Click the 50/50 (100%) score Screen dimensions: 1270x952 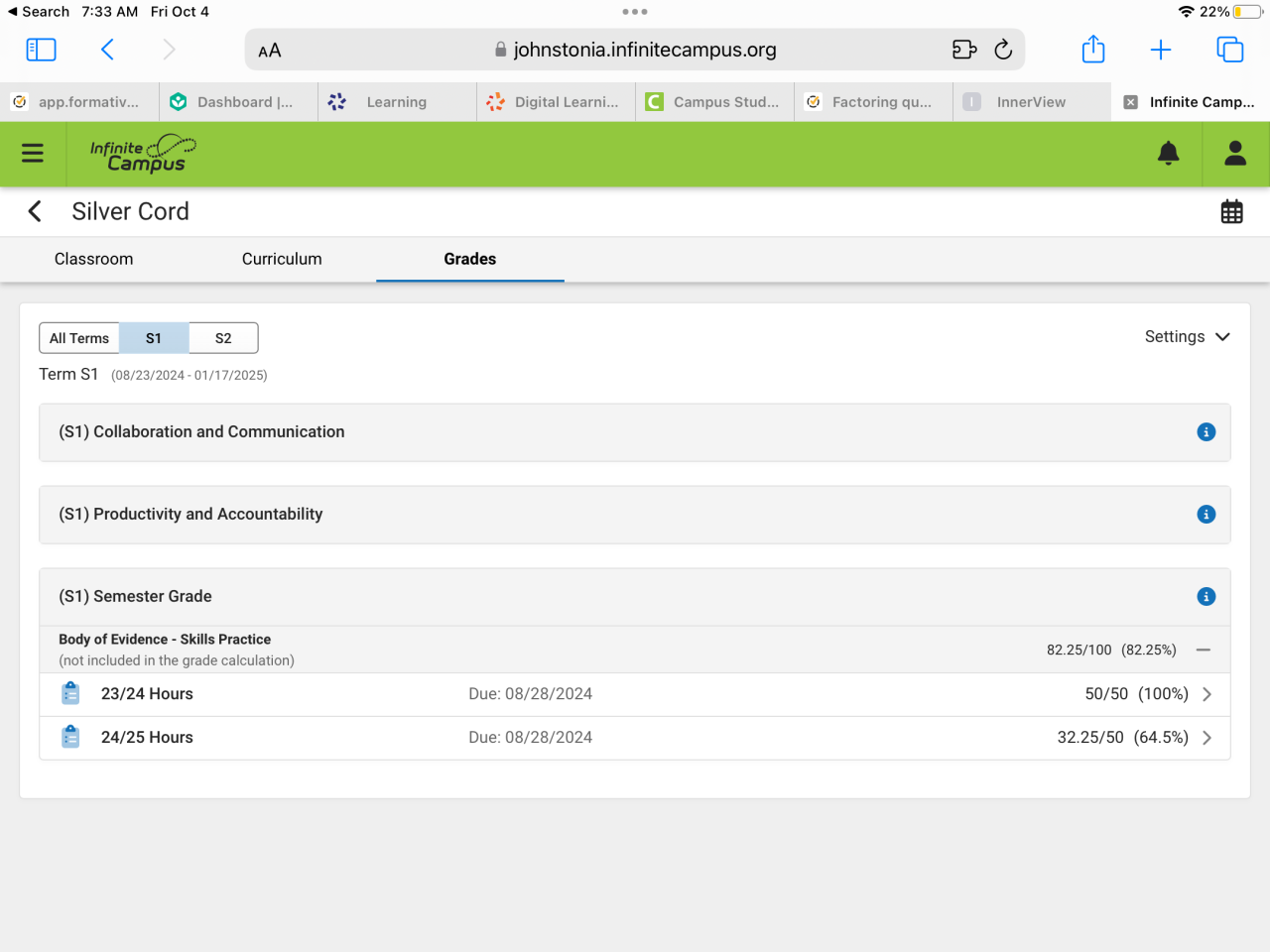click(x=1136, y=694)
